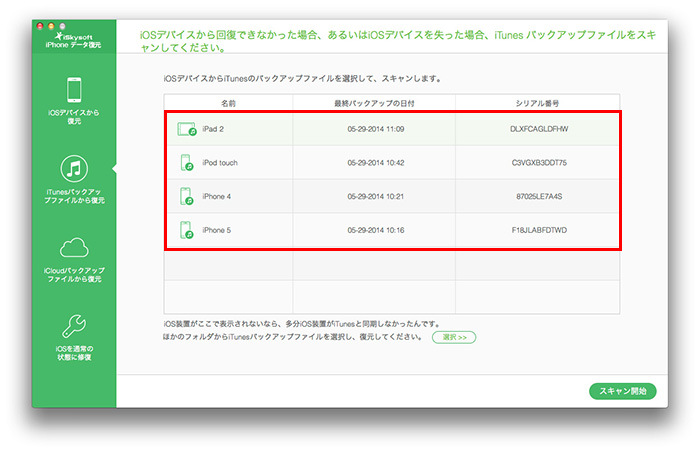Screen dimensions: 700x452
Task: Select the iPod touch device icon
Action: tap(187, 163)
